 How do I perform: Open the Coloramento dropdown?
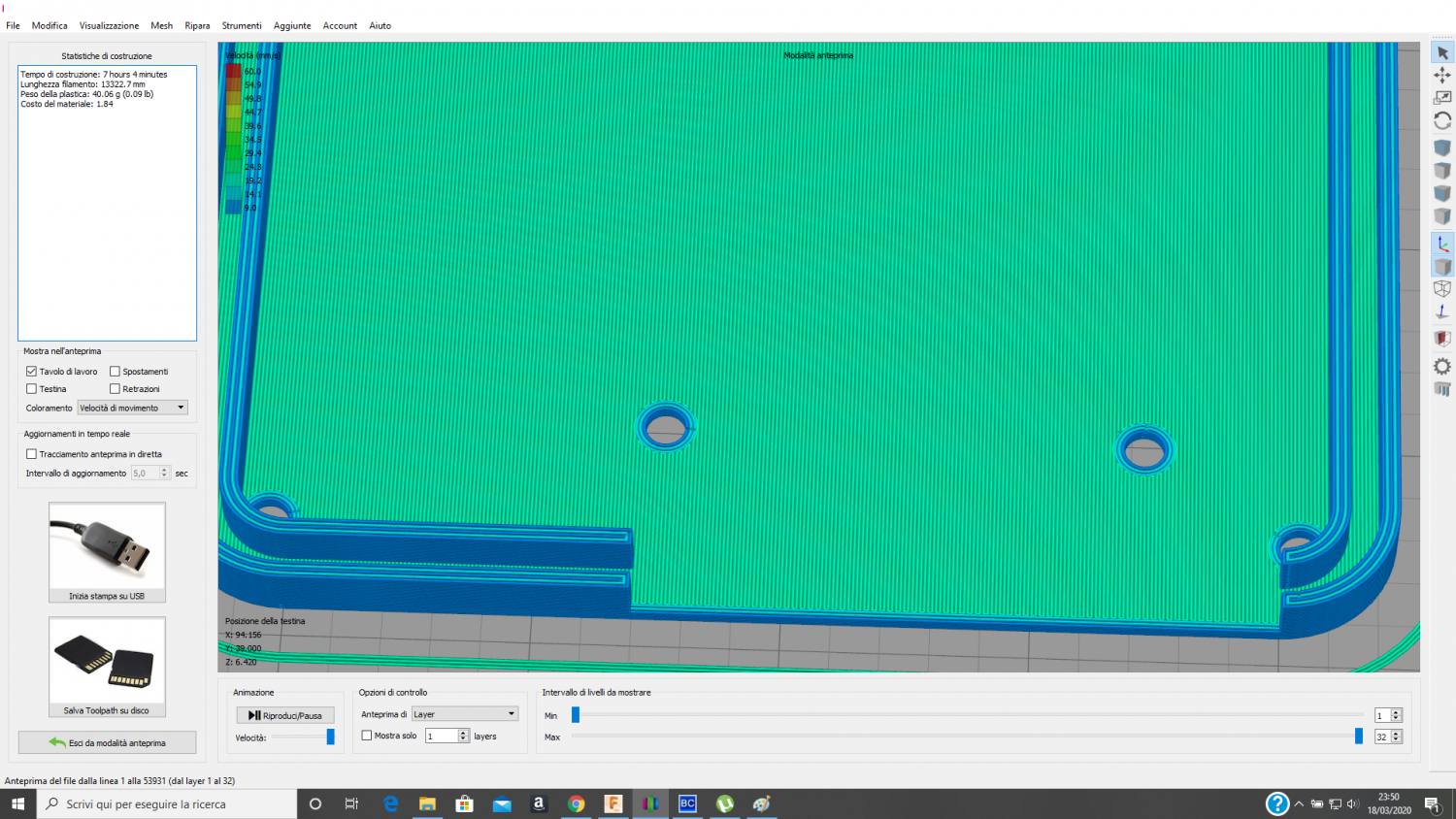point(132,408)
